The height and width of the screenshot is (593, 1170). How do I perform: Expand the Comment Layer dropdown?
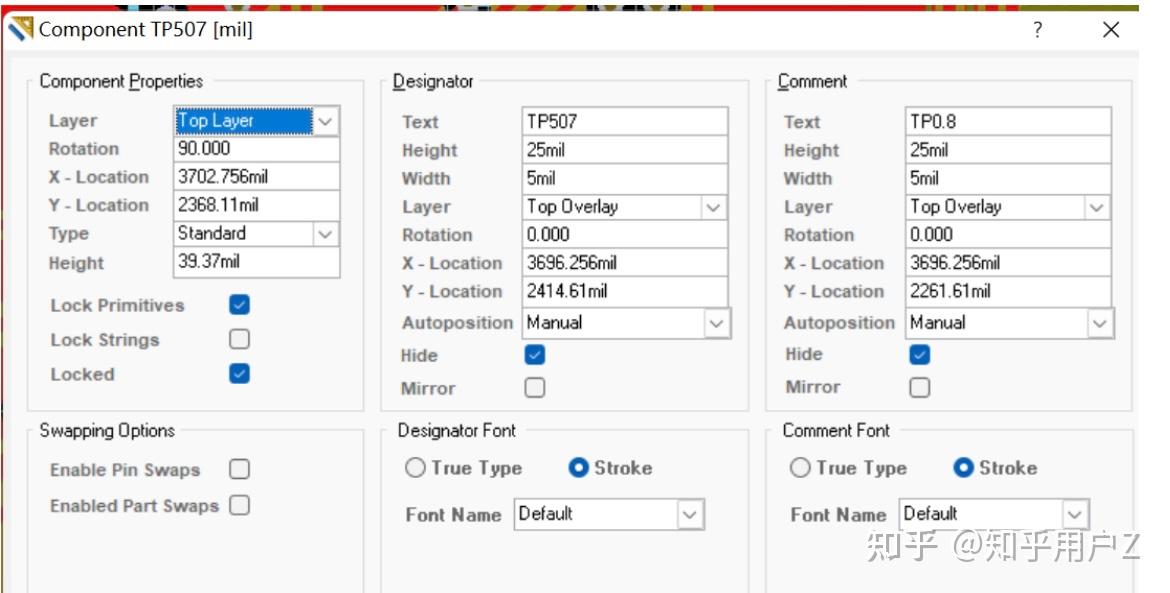tap(1097, 207)
